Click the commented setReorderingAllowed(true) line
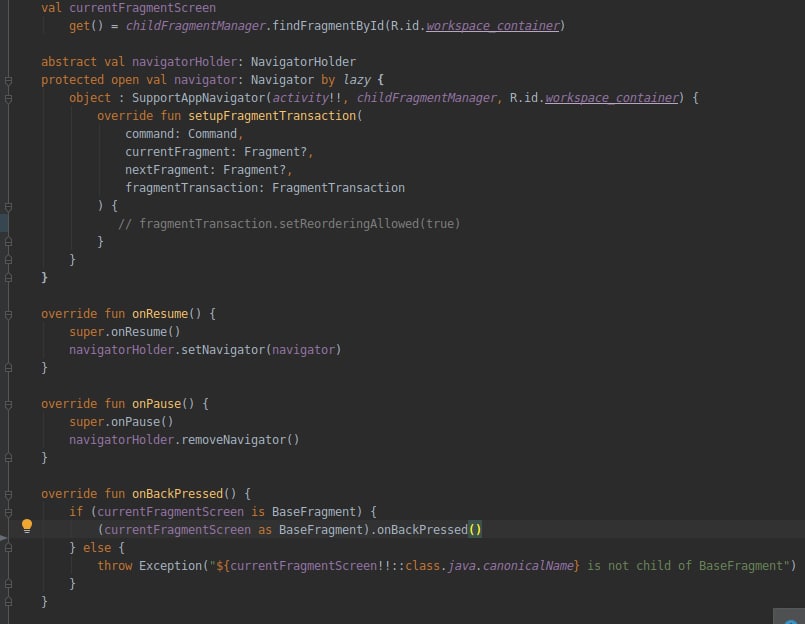This screenshot has width=805, height=624. [289, 223]
